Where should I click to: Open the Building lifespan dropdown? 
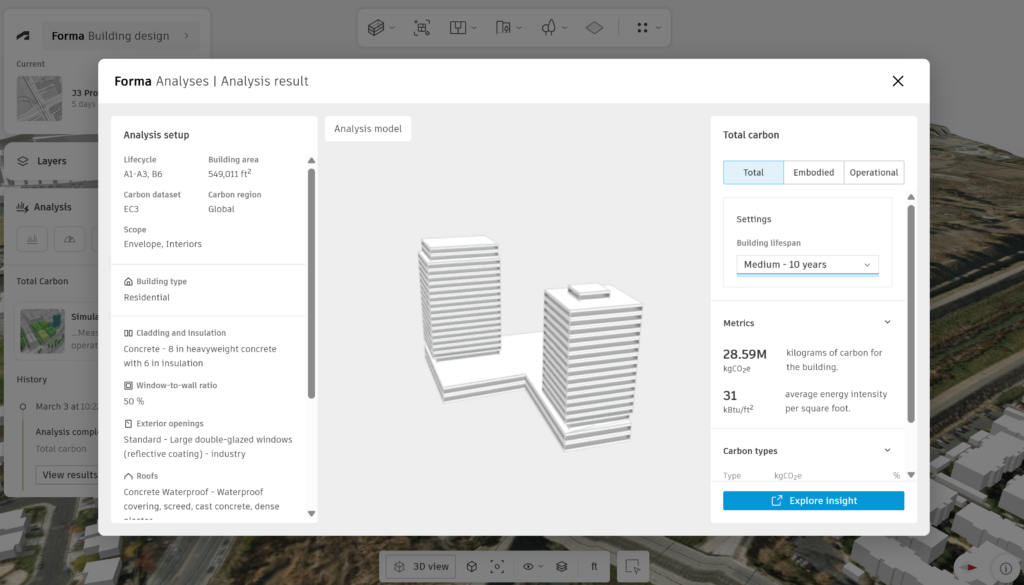[x=807, y=265]
